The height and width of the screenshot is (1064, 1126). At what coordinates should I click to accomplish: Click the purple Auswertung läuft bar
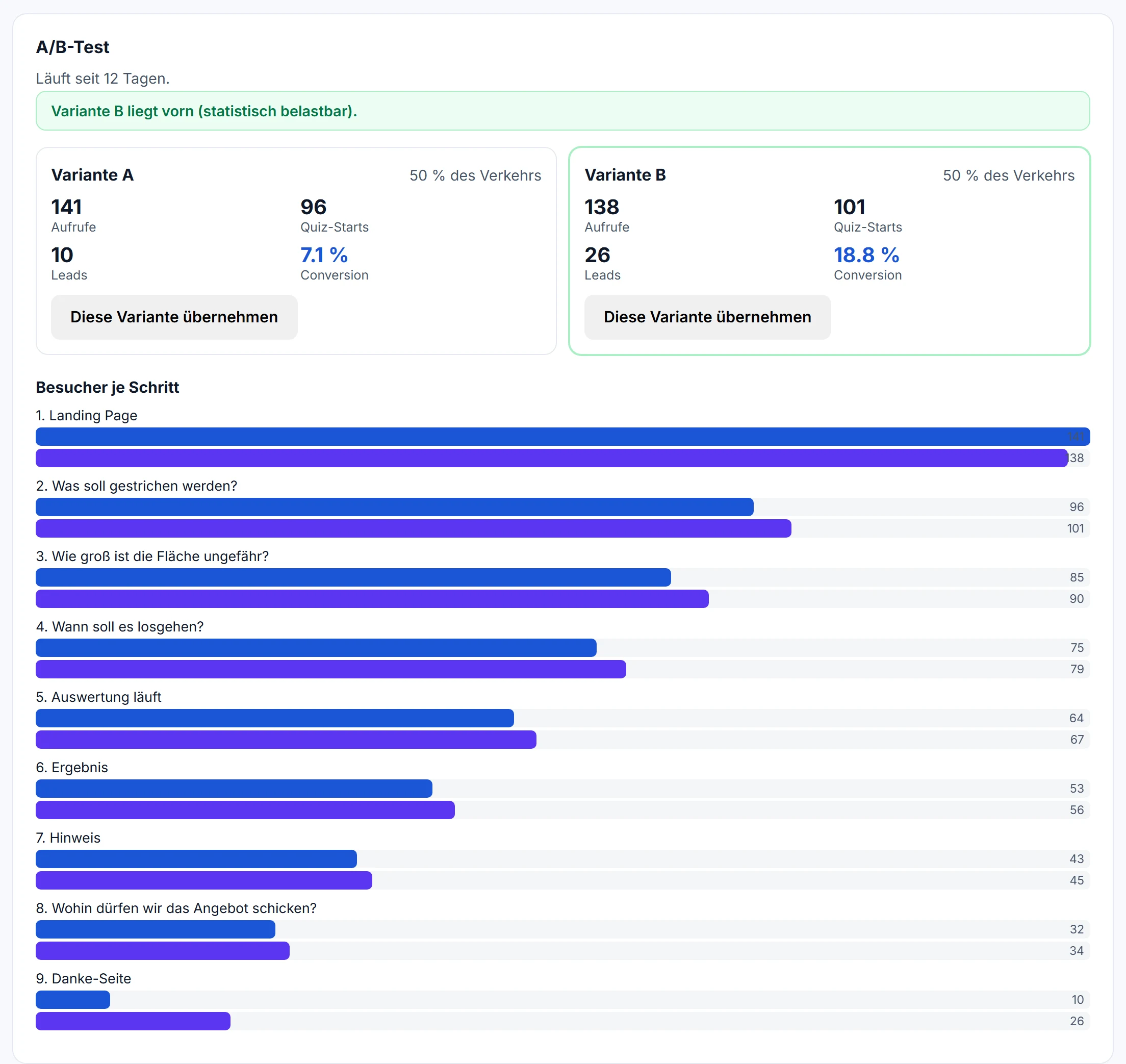click(286, 740)
